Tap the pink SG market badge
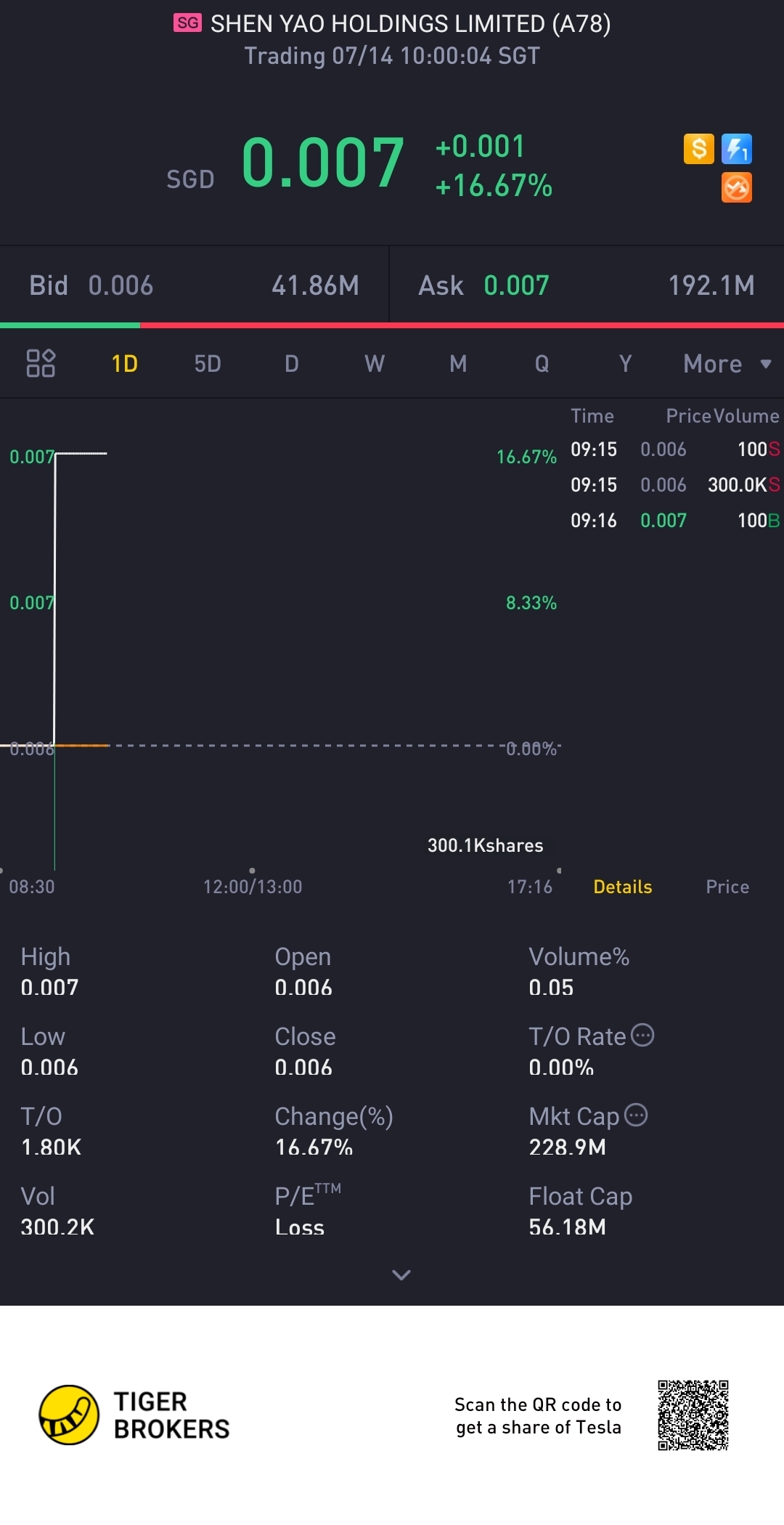Image resolution: width=784 pixels, height=1525 pixels. (187, 23)
